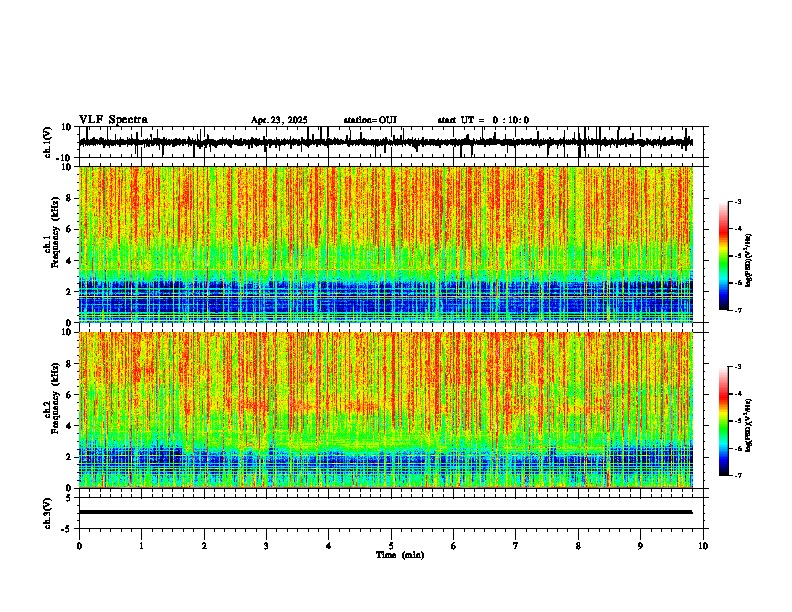Click the "VLF Spectra" title text
This screenshot has width=792, height=612.
(x=113, y=120)
